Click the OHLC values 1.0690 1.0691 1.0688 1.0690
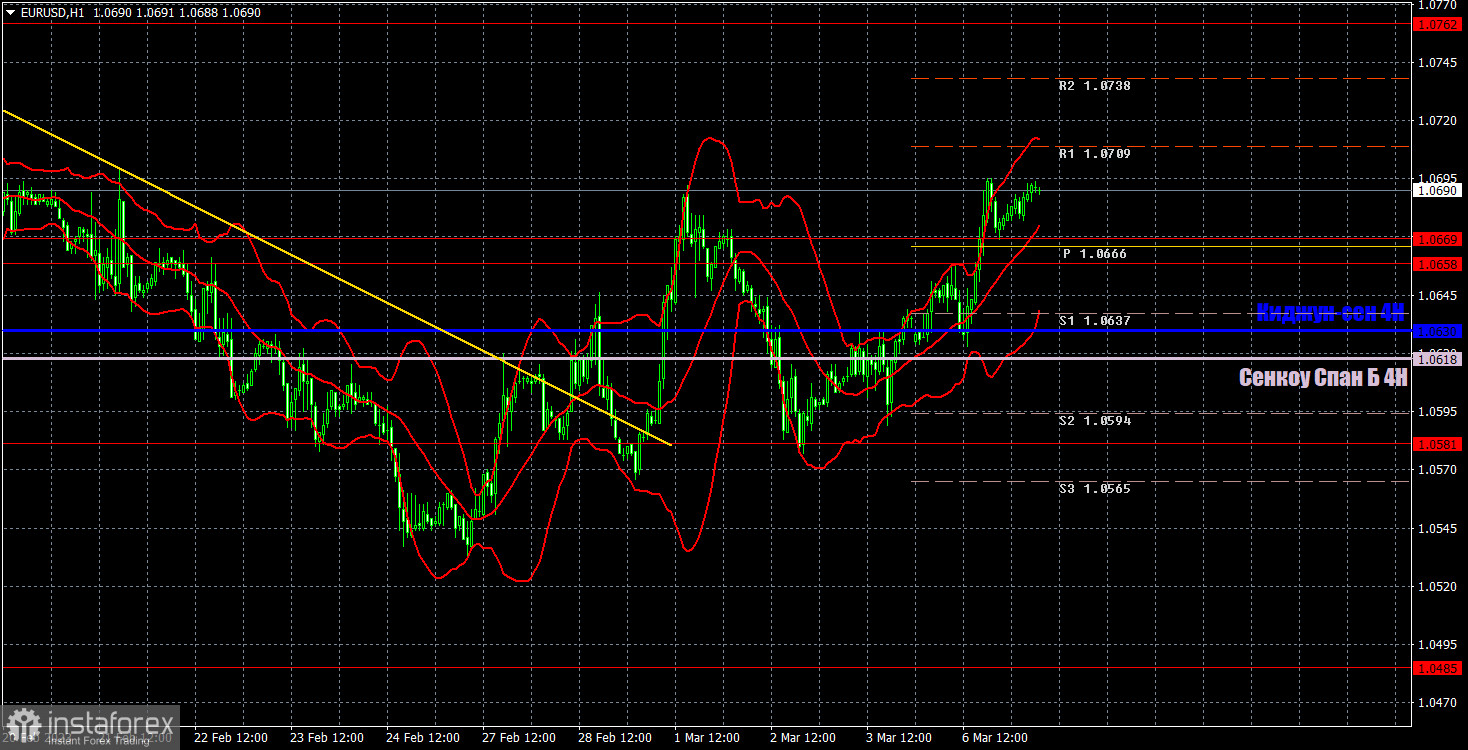The image size is (1468, 750). (176, 13)
